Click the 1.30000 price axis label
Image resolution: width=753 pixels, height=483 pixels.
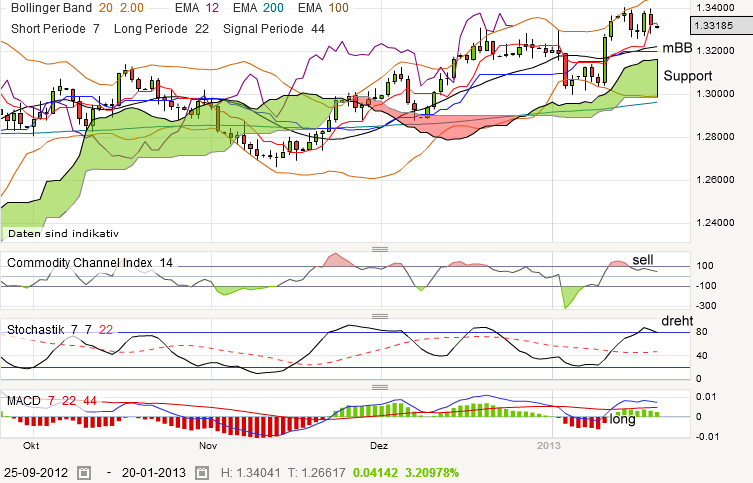tap(716, 94)
